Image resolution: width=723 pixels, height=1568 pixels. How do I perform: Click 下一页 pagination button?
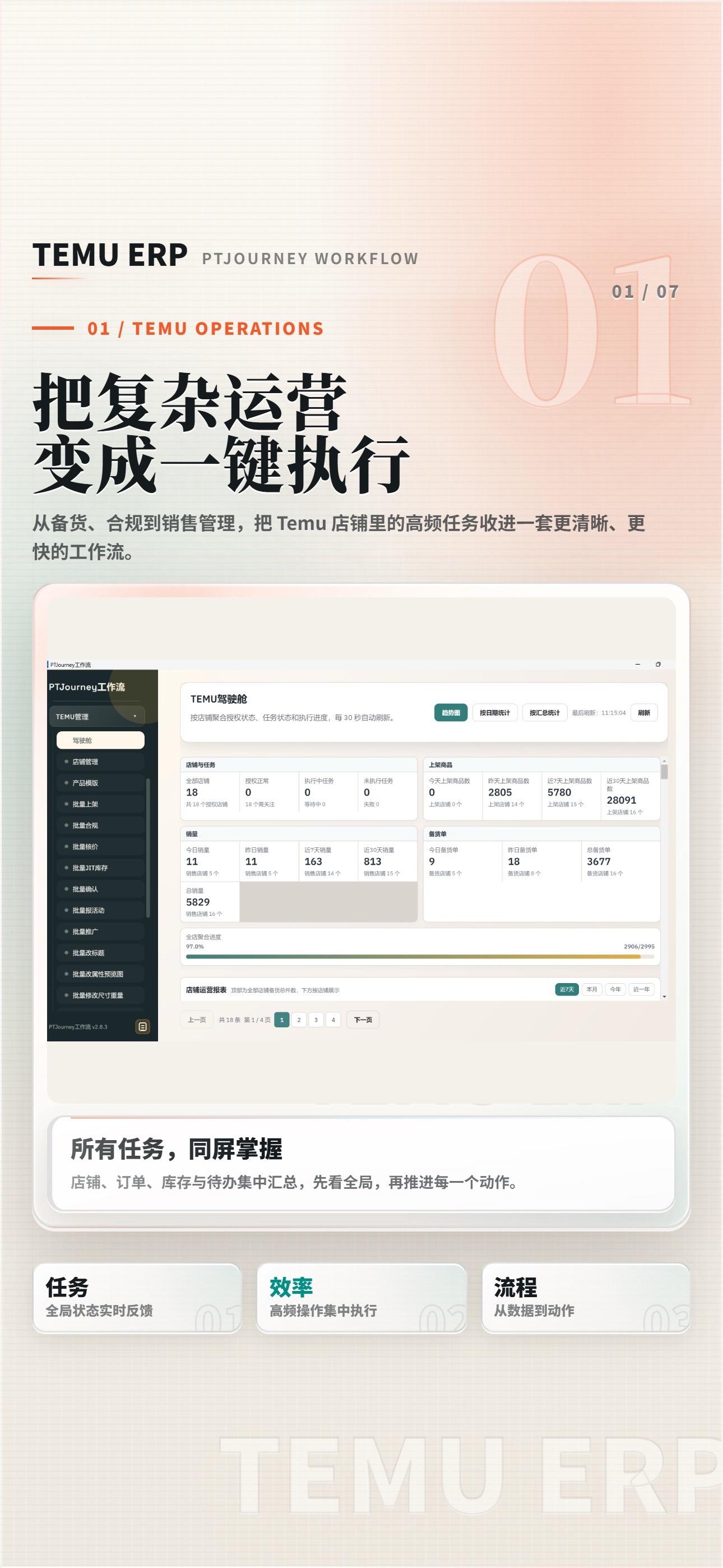(x=363, y=1020)
